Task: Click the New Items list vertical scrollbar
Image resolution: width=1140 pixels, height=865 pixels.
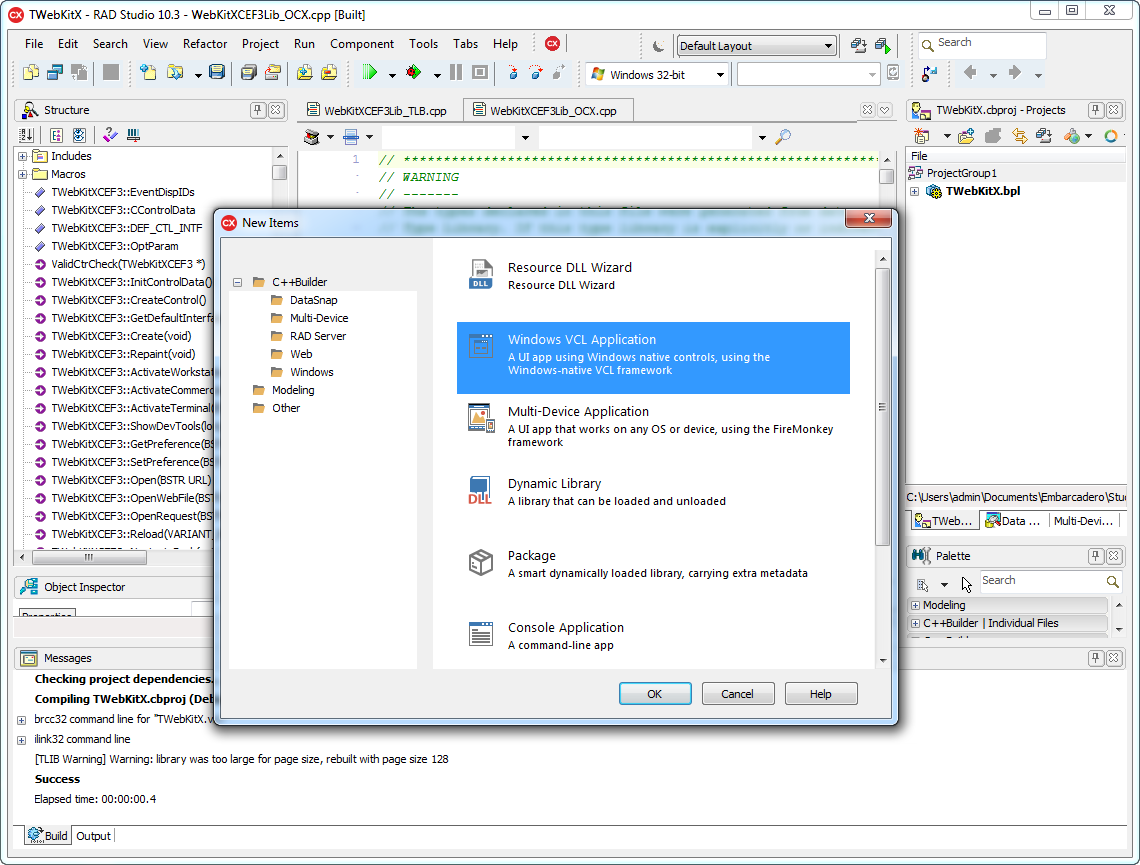Action: tap(883, 459)
